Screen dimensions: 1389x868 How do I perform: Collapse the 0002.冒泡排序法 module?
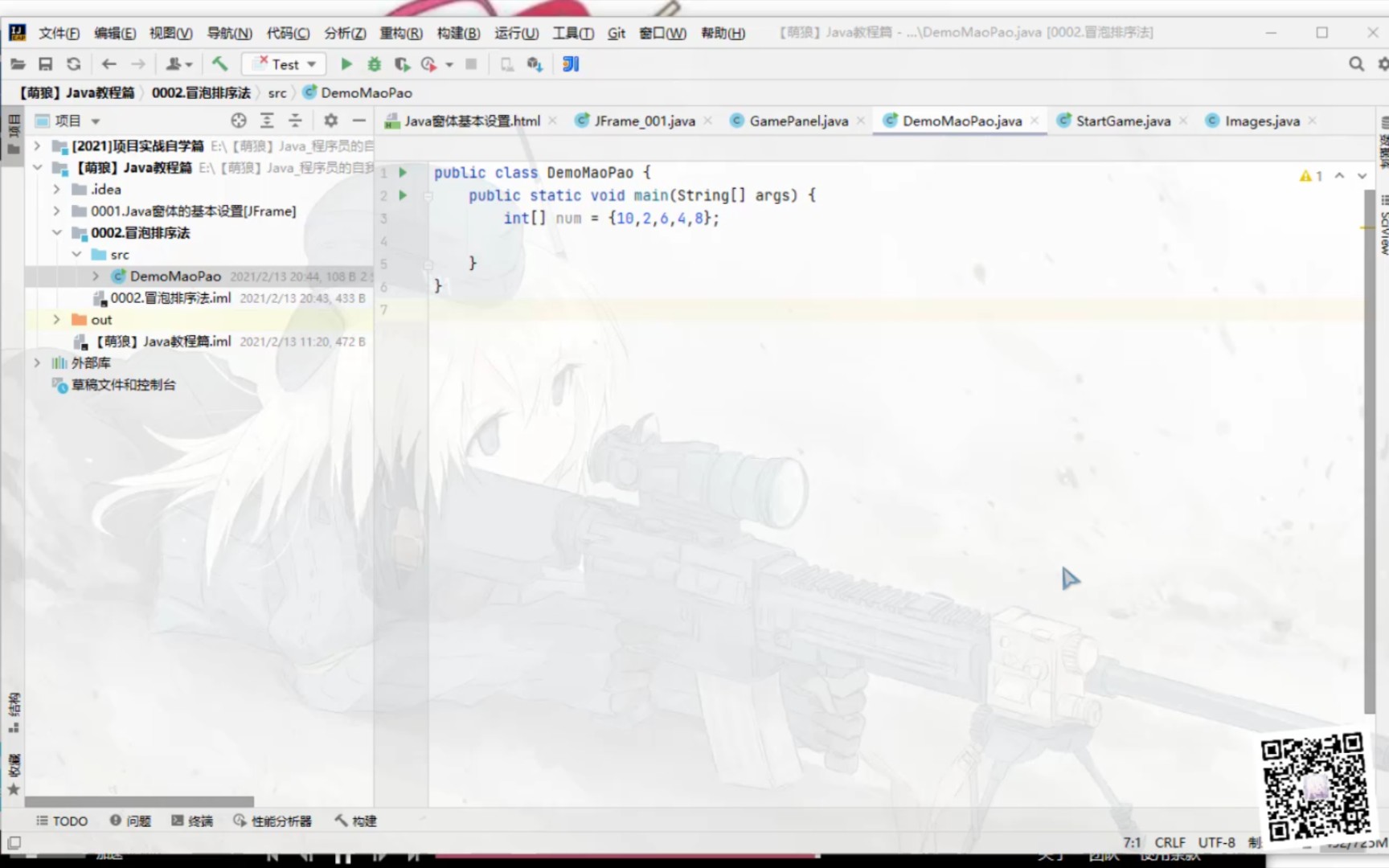tap(56, 232)
